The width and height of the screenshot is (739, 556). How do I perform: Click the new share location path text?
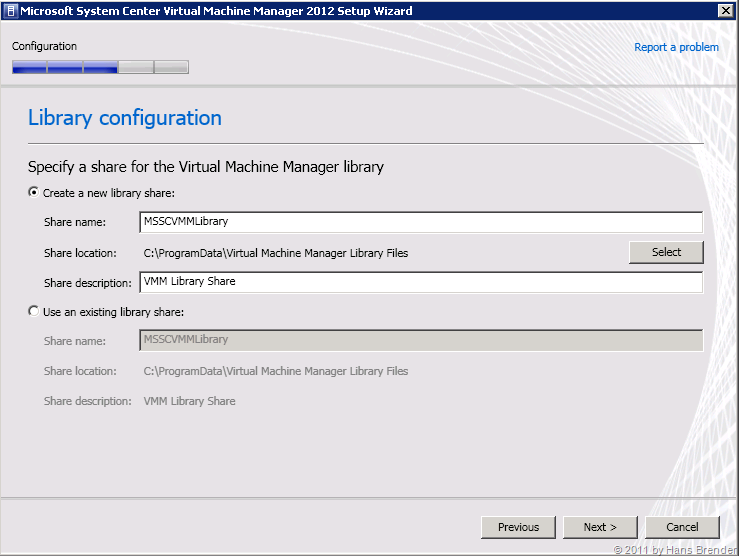pos(275,253)
